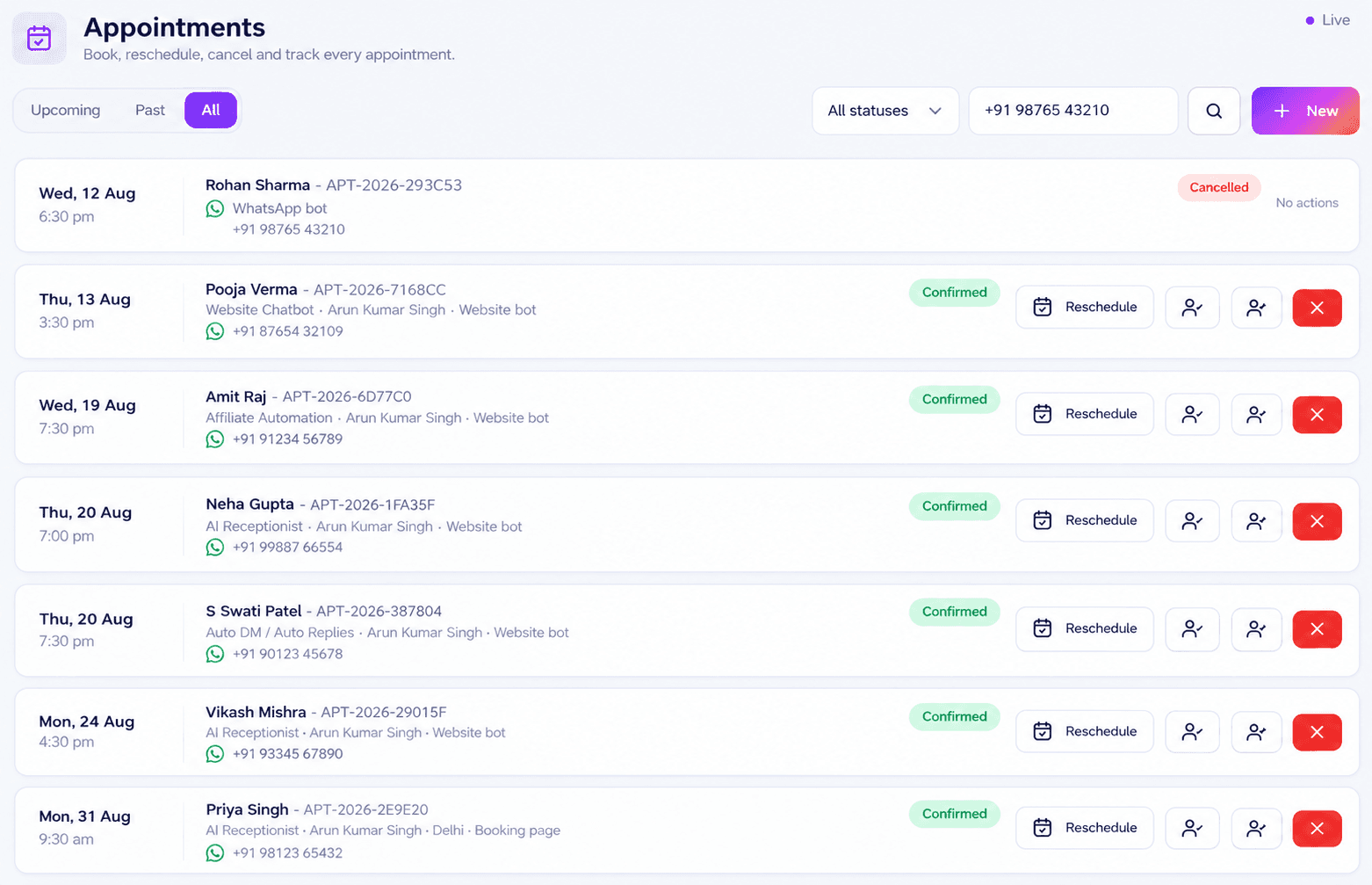Reschedule Neha Gupta's appointment
Image resolution: width=1372 pixels, height=885 pixels.
[x=1085, y=521]
